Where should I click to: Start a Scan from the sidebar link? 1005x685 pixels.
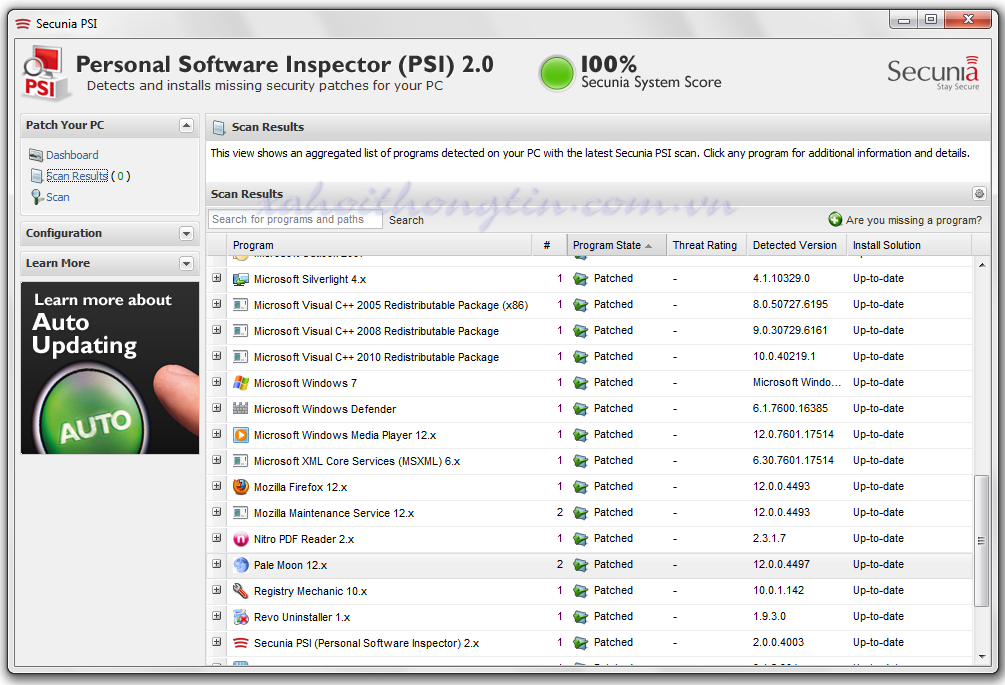[58, 197]
